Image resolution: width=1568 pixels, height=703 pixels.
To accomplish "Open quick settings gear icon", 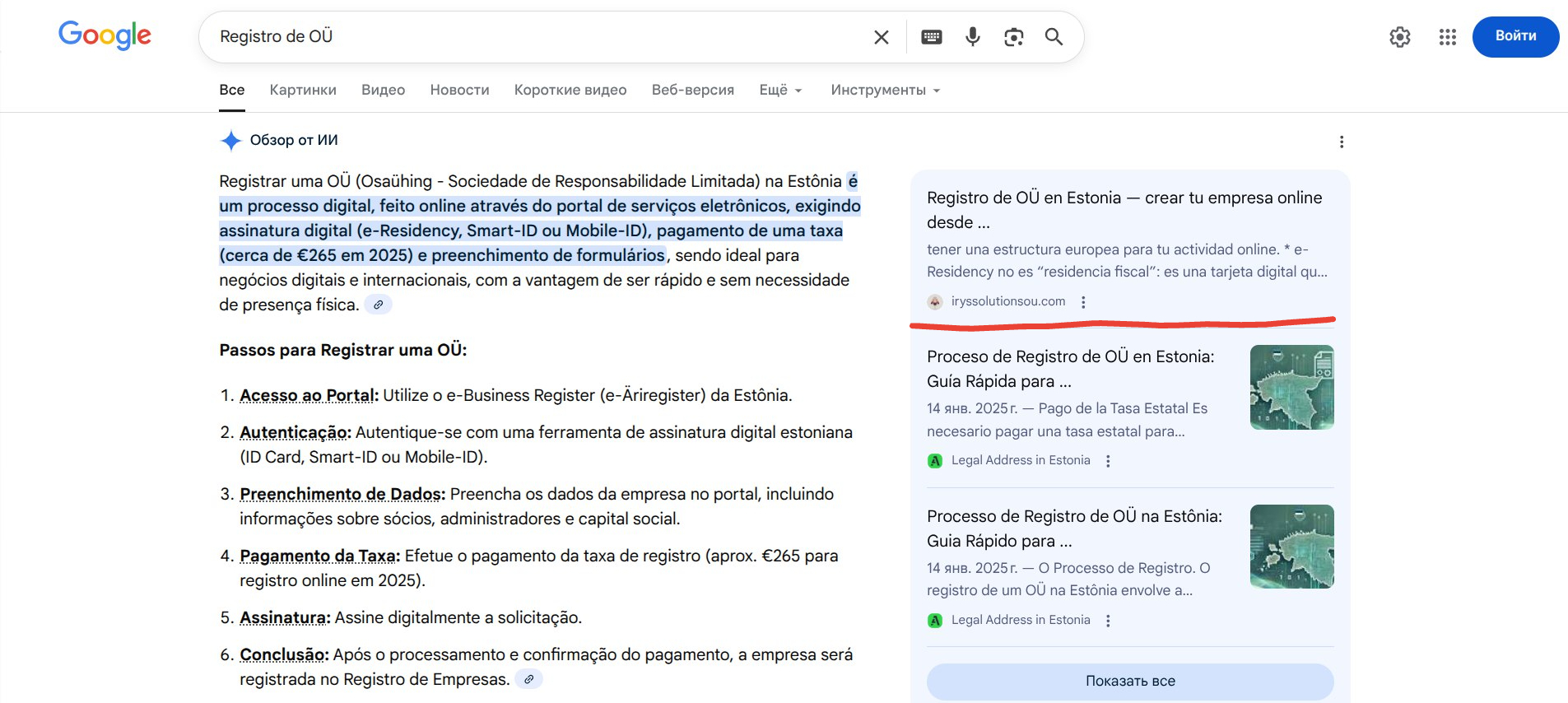I will click(1399, 37).
